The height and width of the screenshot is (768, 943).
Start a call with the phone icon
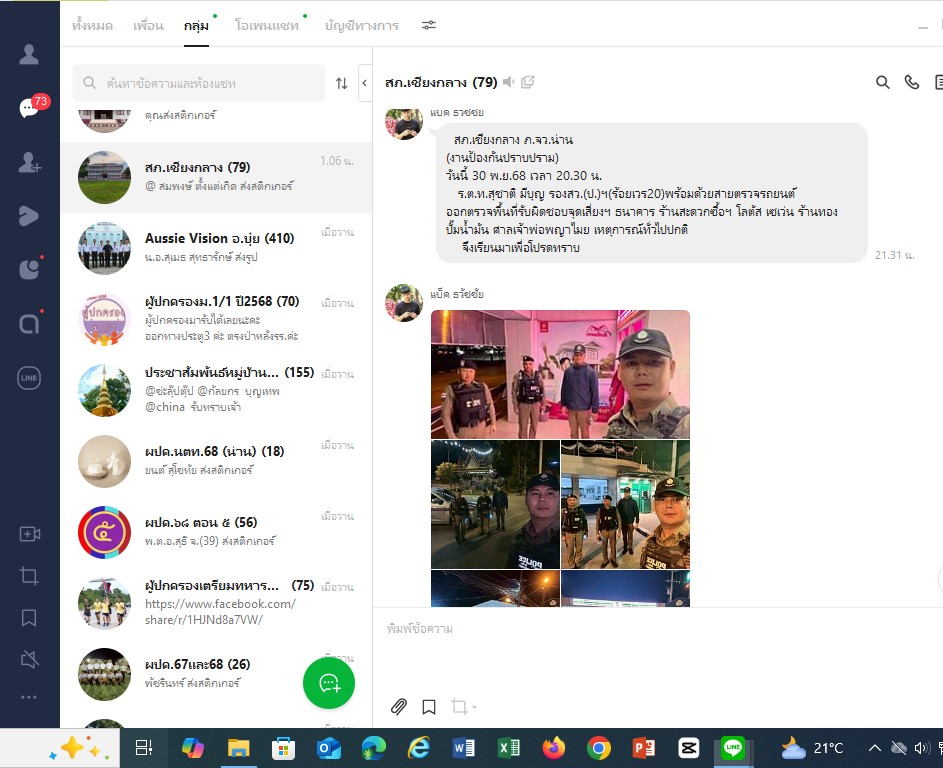(911, 83)
